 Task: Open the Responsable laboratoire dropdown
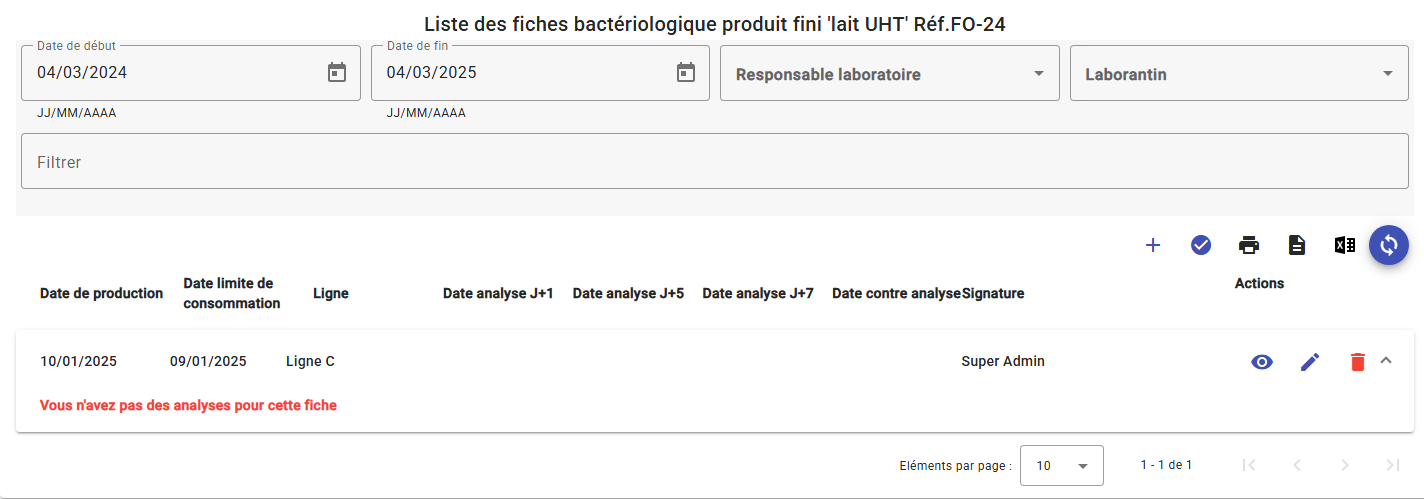point(890,73)
